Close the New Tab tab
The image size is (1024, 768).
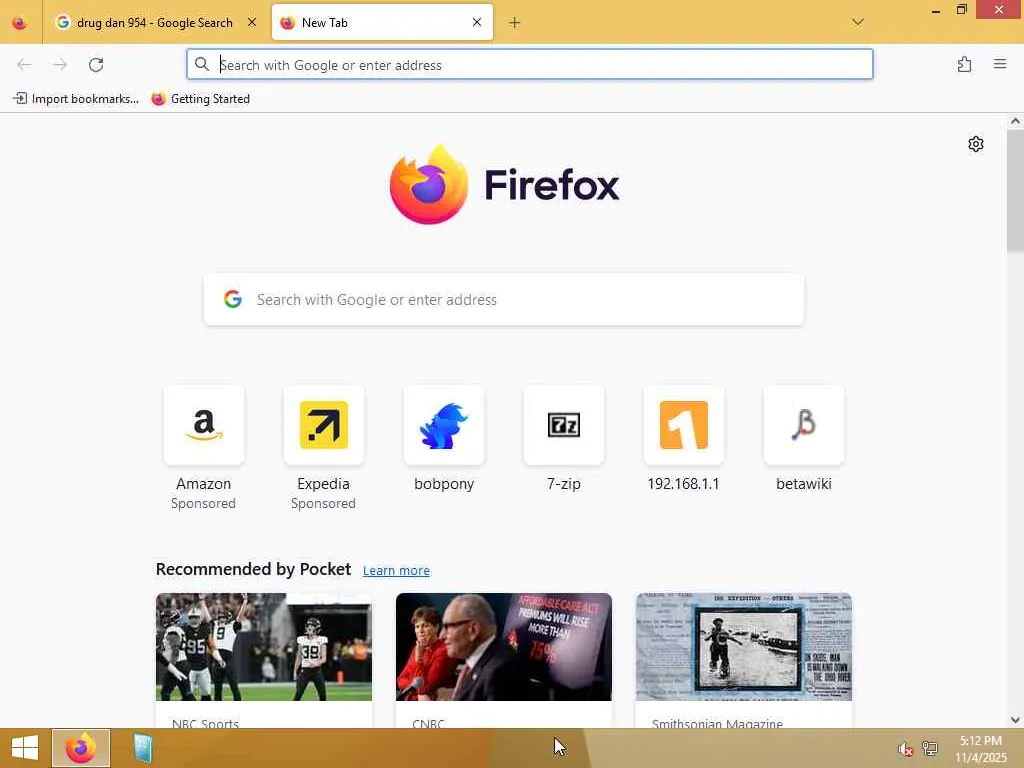coord(477,22)
